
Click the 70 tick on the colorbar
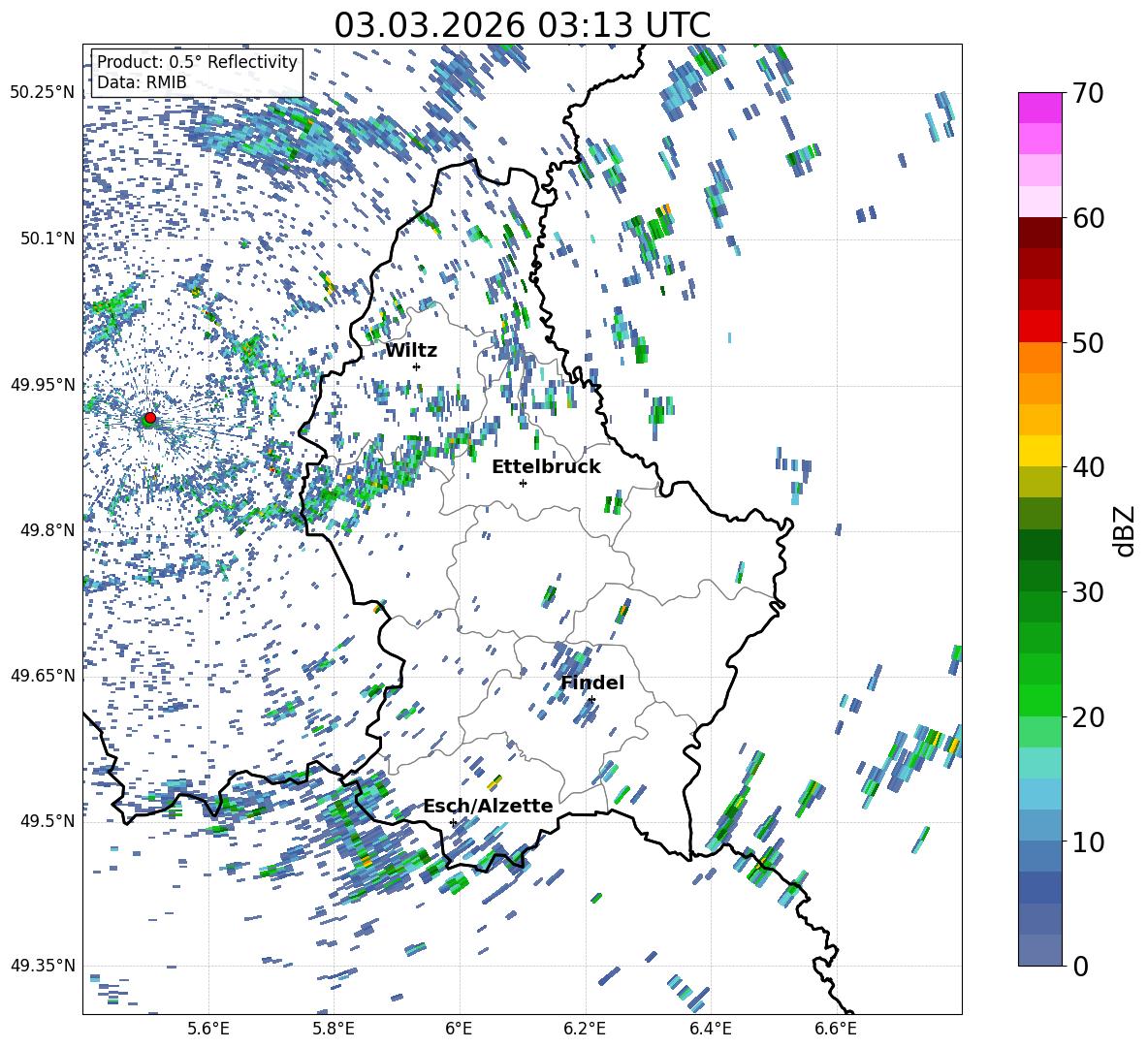(x=1088, y=93)
